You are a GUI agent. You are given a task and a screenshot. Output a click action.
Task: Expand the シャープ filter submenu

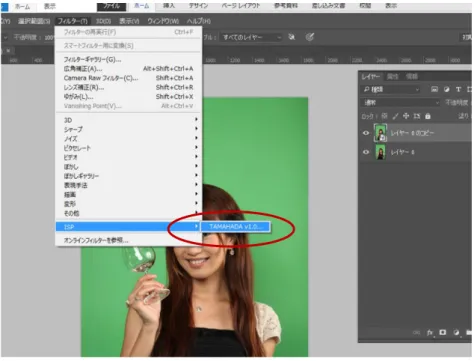(x=128, y=129)
